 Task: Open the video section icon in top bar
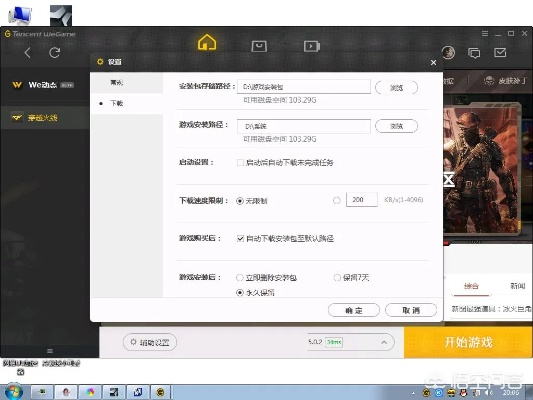tap(312, 46)
